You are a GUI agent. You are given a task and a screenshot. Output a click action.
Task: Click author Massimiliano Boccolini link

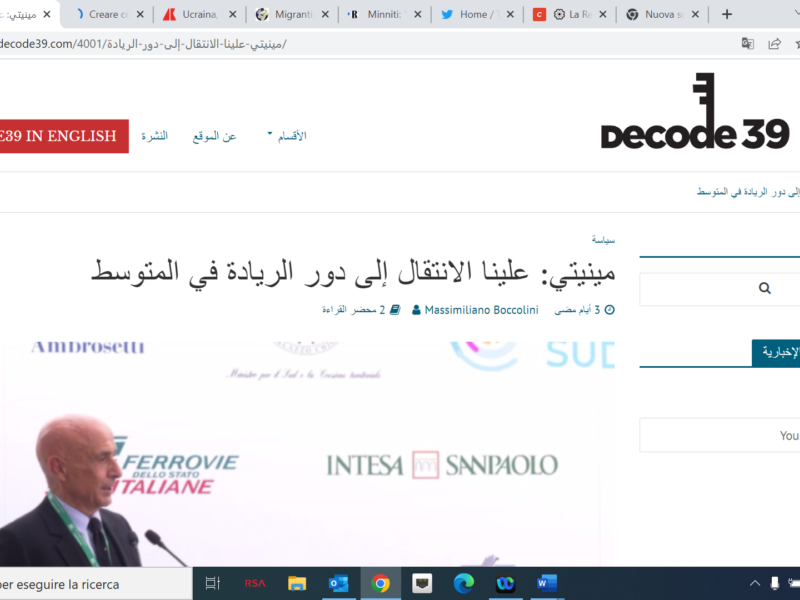pyautogui.click(x=481, y=310)
